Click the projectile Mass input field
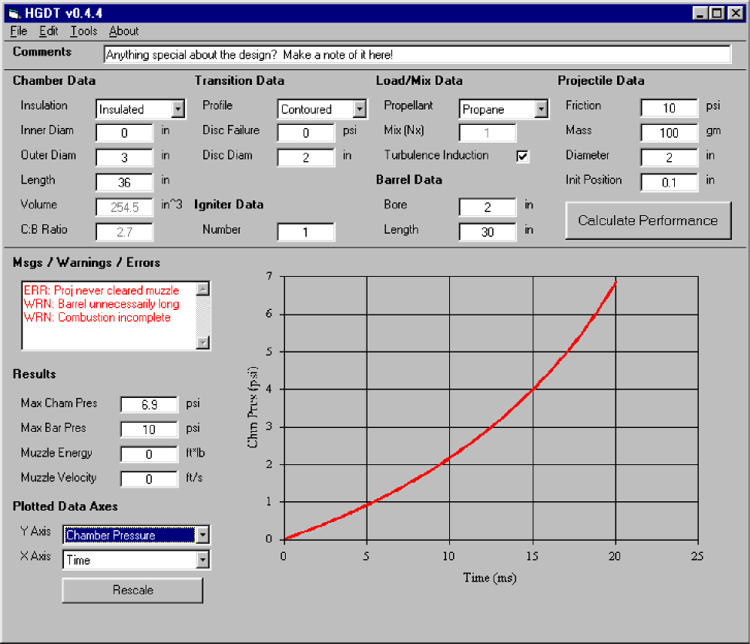The height and width of the screenshot is (644, 750). [x=669, y=133]
